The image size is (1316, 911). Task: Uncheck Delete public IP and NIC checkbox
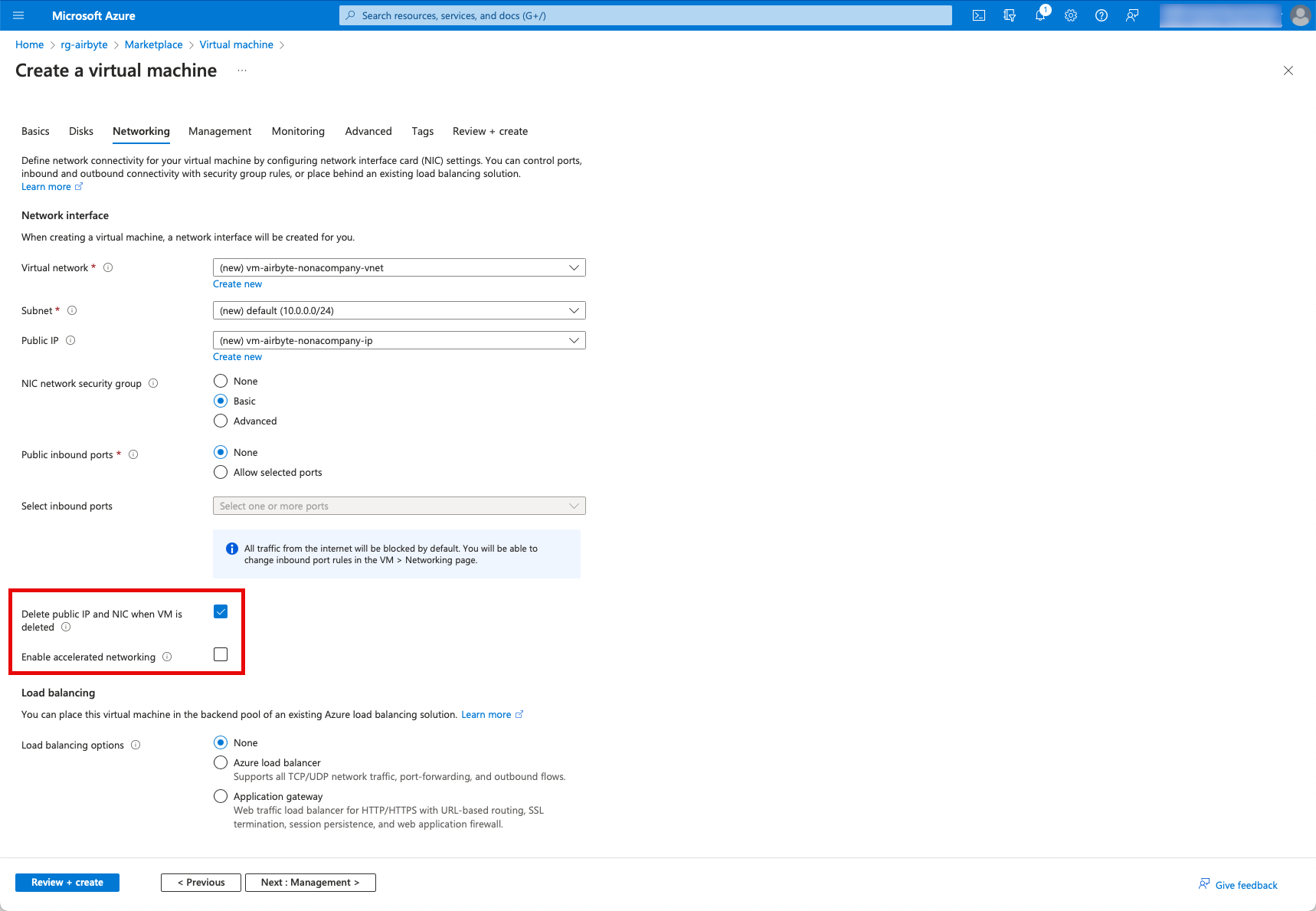(x=221, y=611)
